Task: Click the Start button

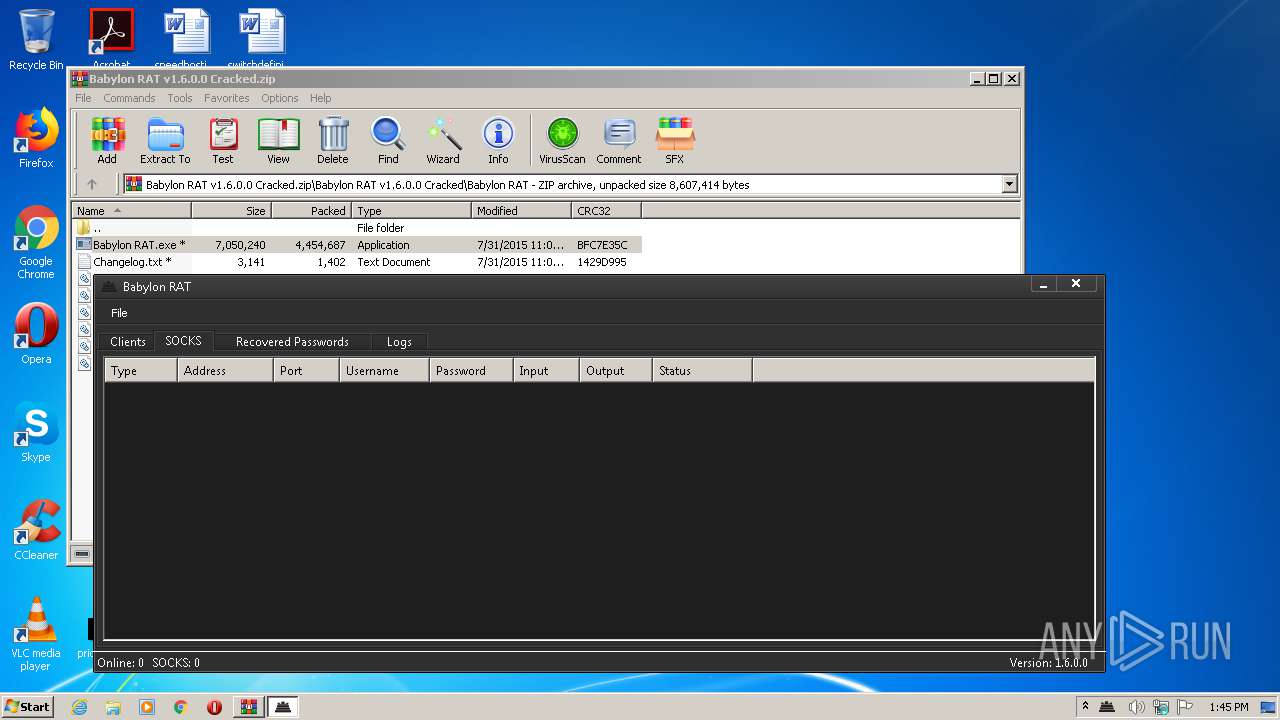Action: coord(27,707)
